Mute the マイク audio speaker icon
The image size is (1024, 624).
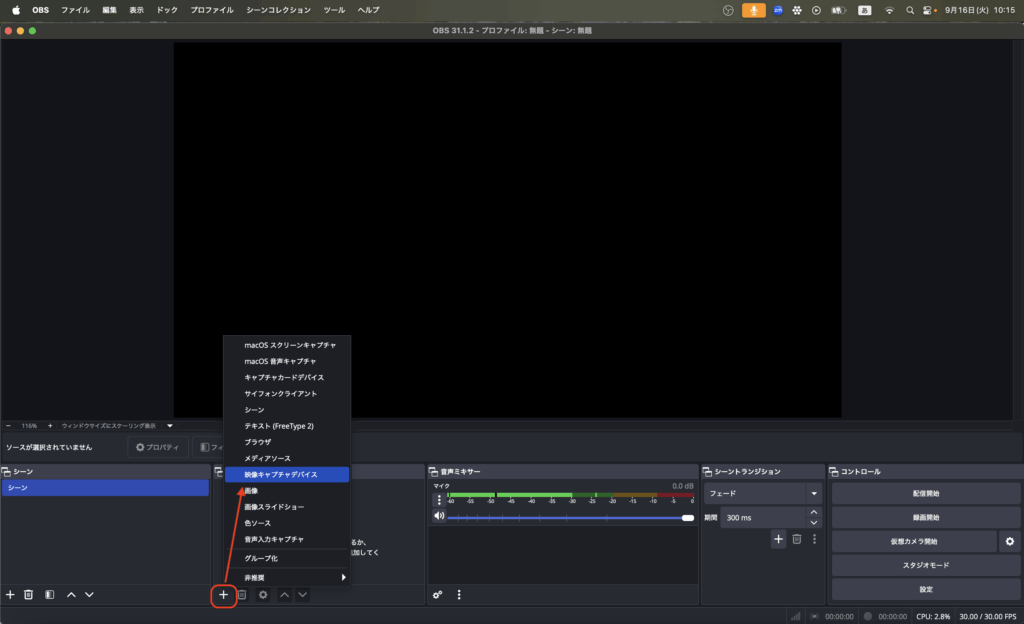pos(438,517)
